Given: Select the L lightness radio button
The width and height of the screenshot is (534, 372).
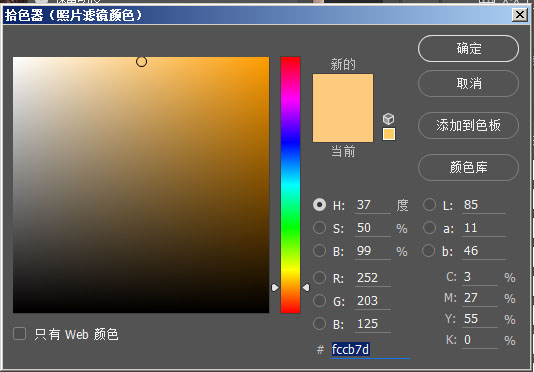Looking at the screenshot, I should point(429,205).
